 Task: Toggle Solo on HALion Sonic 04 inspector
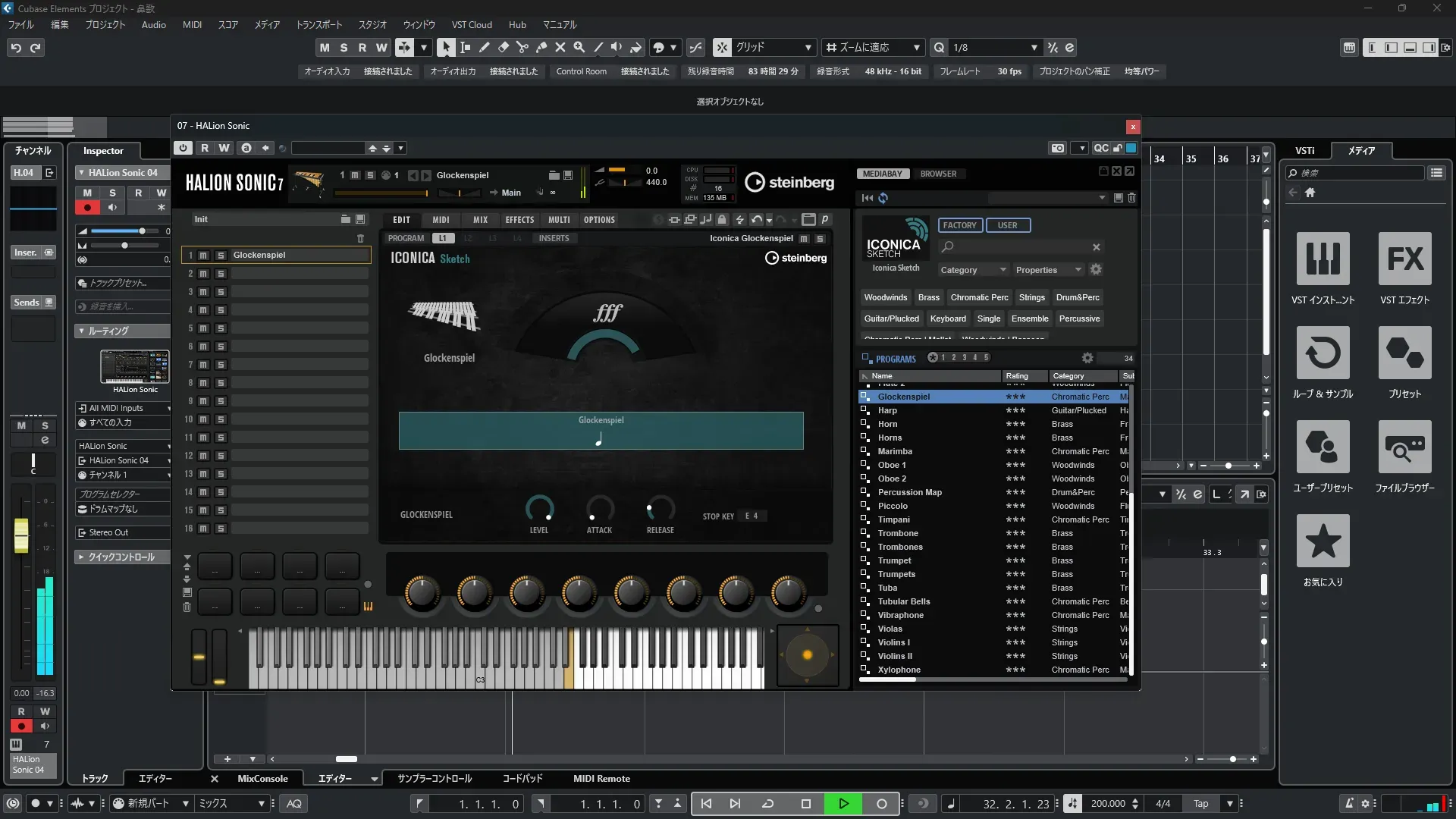click(x=112, y=193)
